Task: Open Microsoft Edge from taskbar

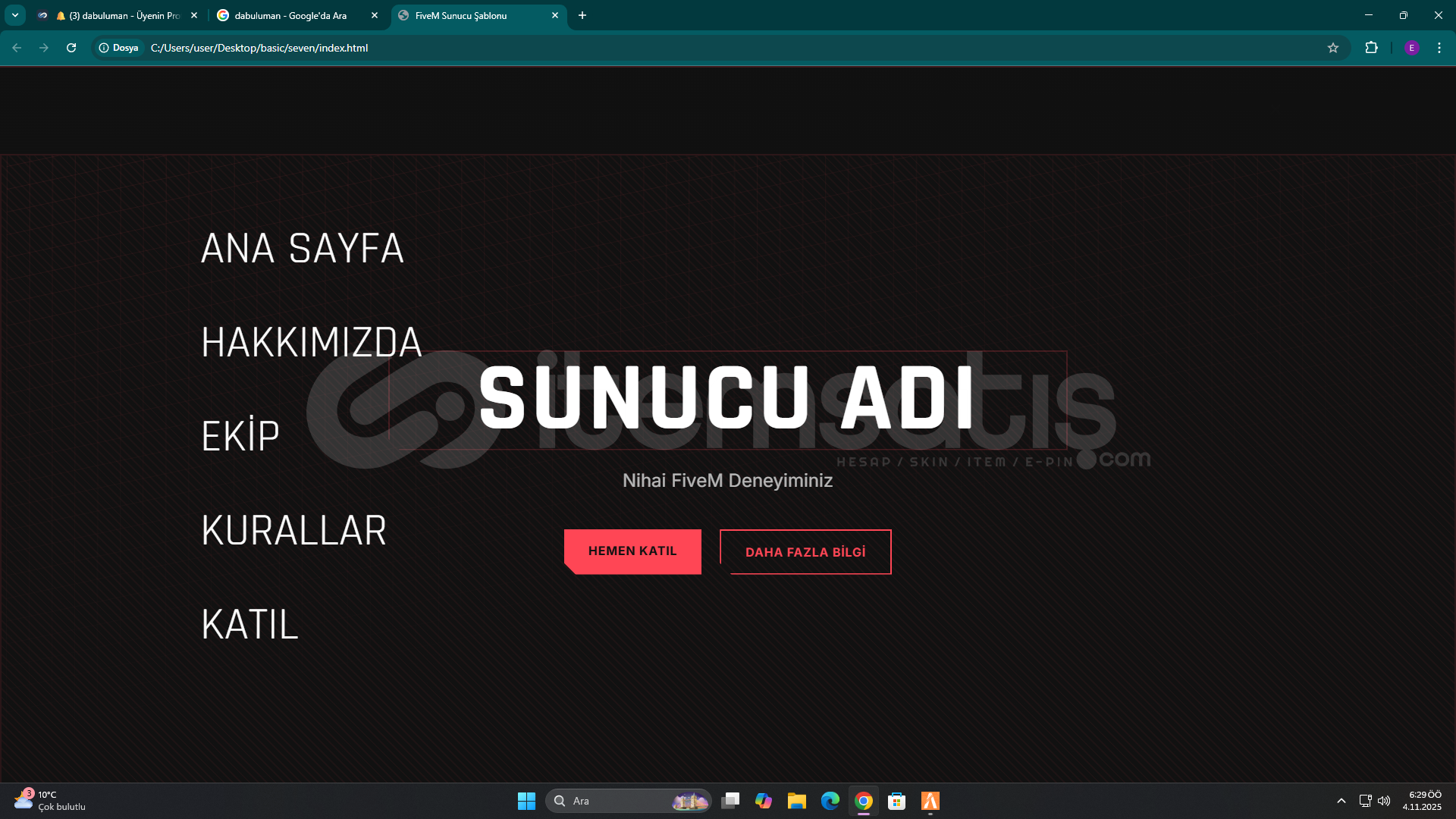Action: point(830,801)
